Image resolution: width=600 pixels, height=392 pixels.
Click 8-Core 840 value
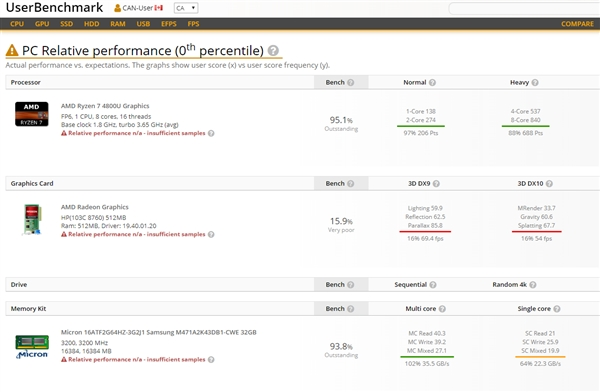point(525,120)
